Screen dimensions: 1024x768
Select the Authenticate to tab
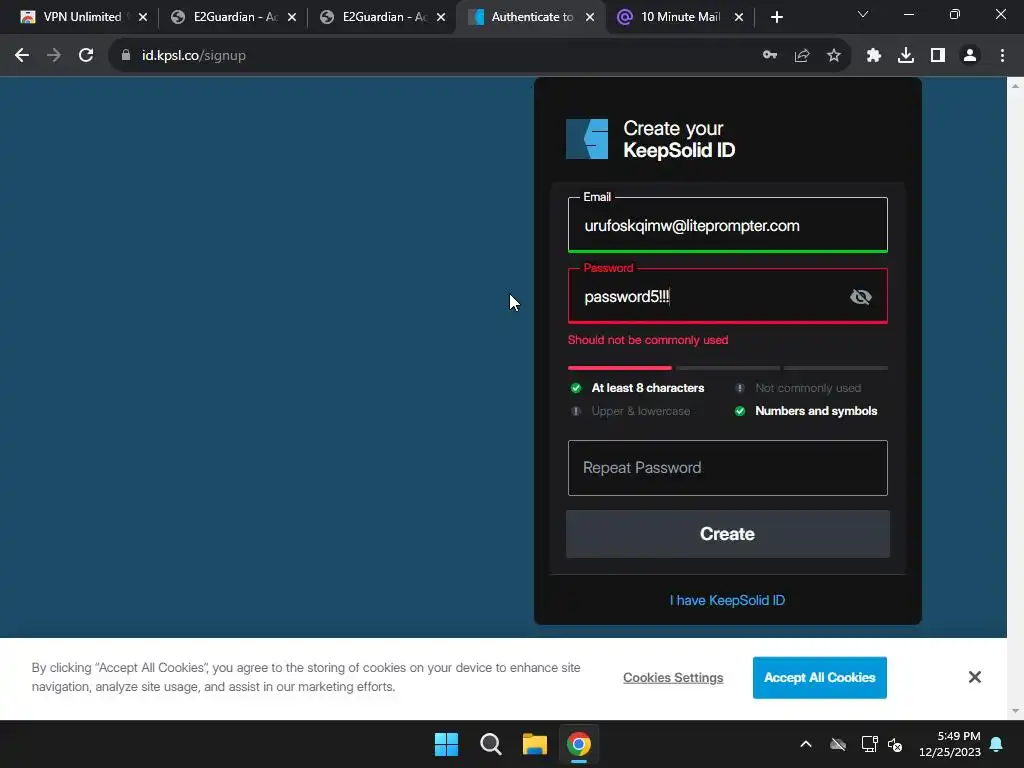pos(532,17)
